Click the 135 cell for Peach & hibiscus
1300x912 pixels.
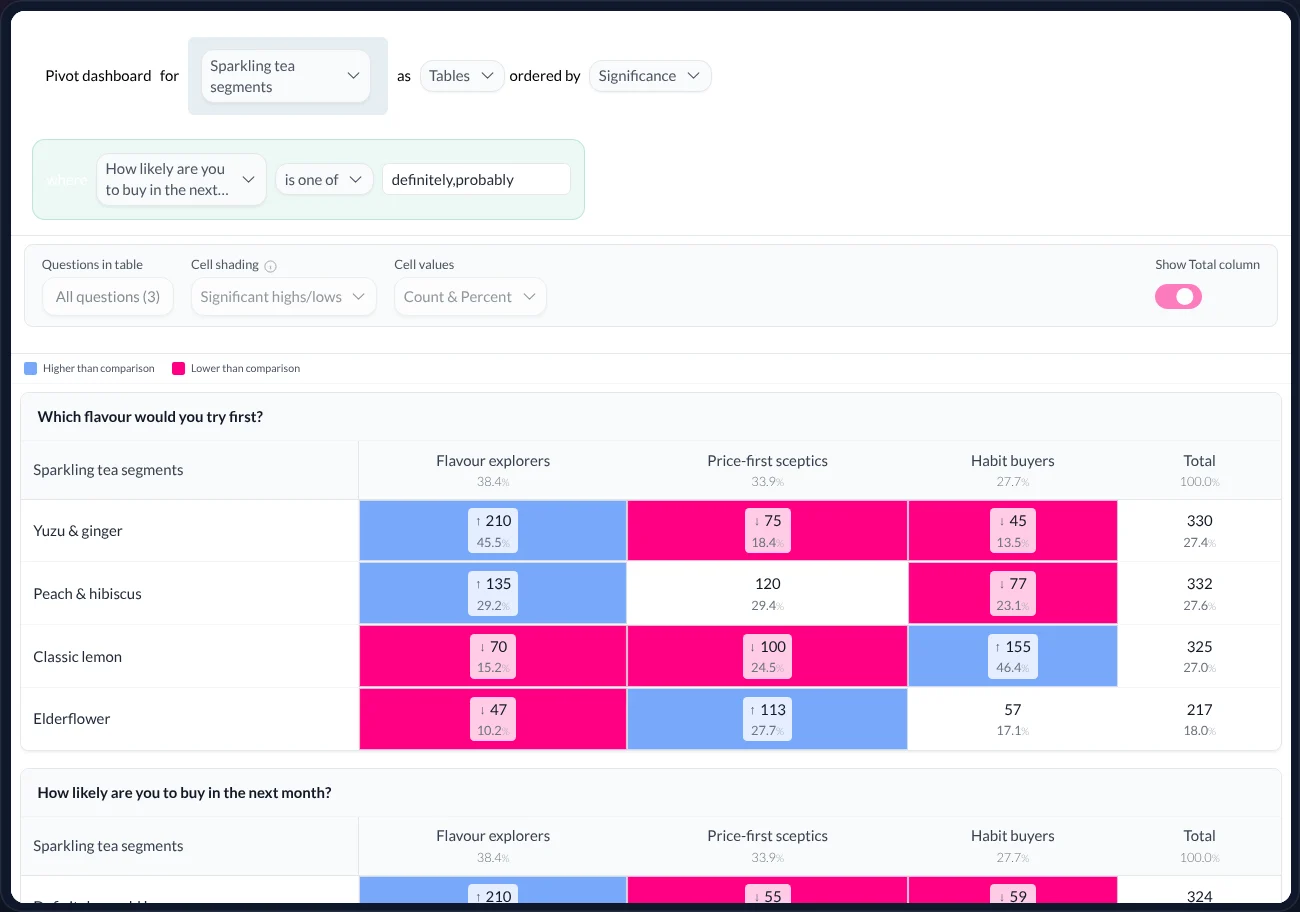(493, 593)
